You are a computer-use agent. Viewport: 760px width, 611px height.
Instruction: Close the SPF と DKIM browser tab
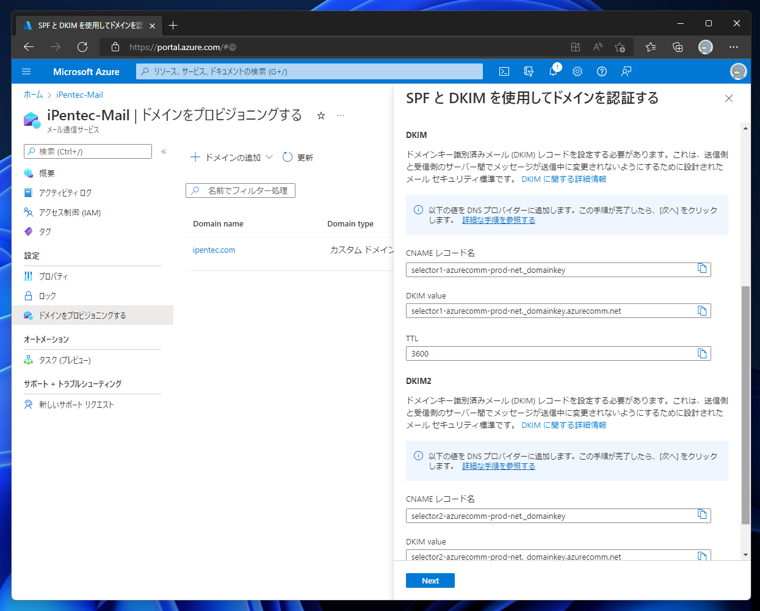pyautogui.click(x=152, y=26)
